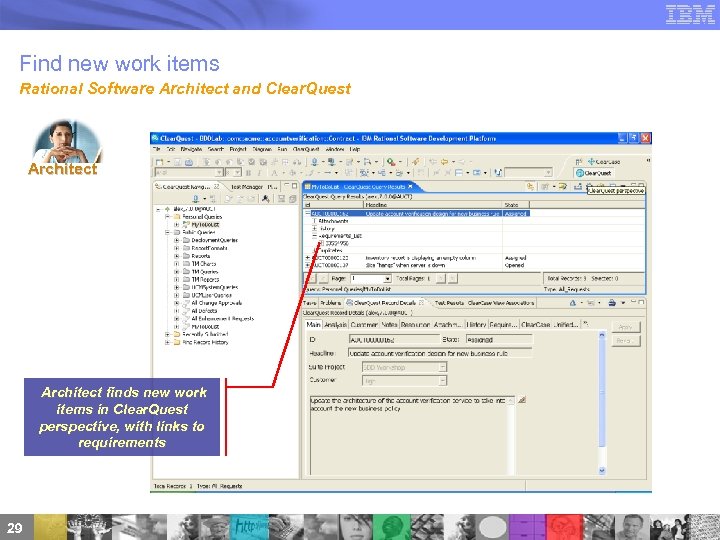The width and height of the screenshot is (720, 540).
Task: Open the Window menu
Action: coord(335,149)
